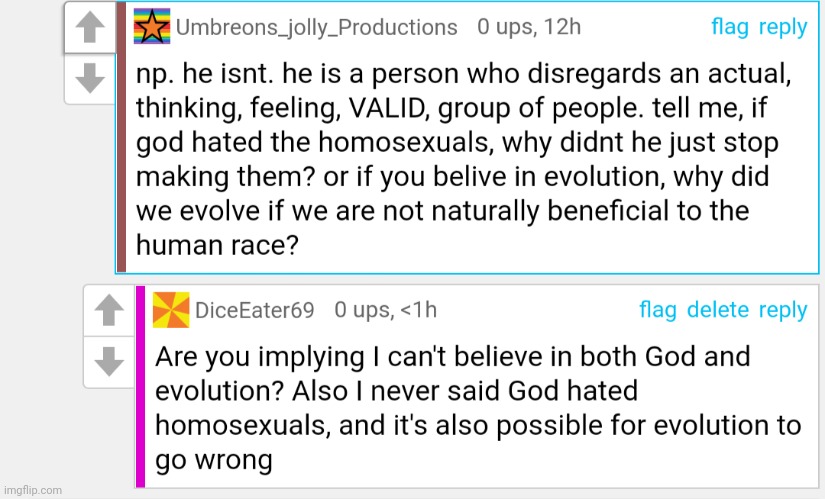825x499 pixels.
Task: Click the magenta bar beside the DiceEater69 comment
Action: (140, 387)
